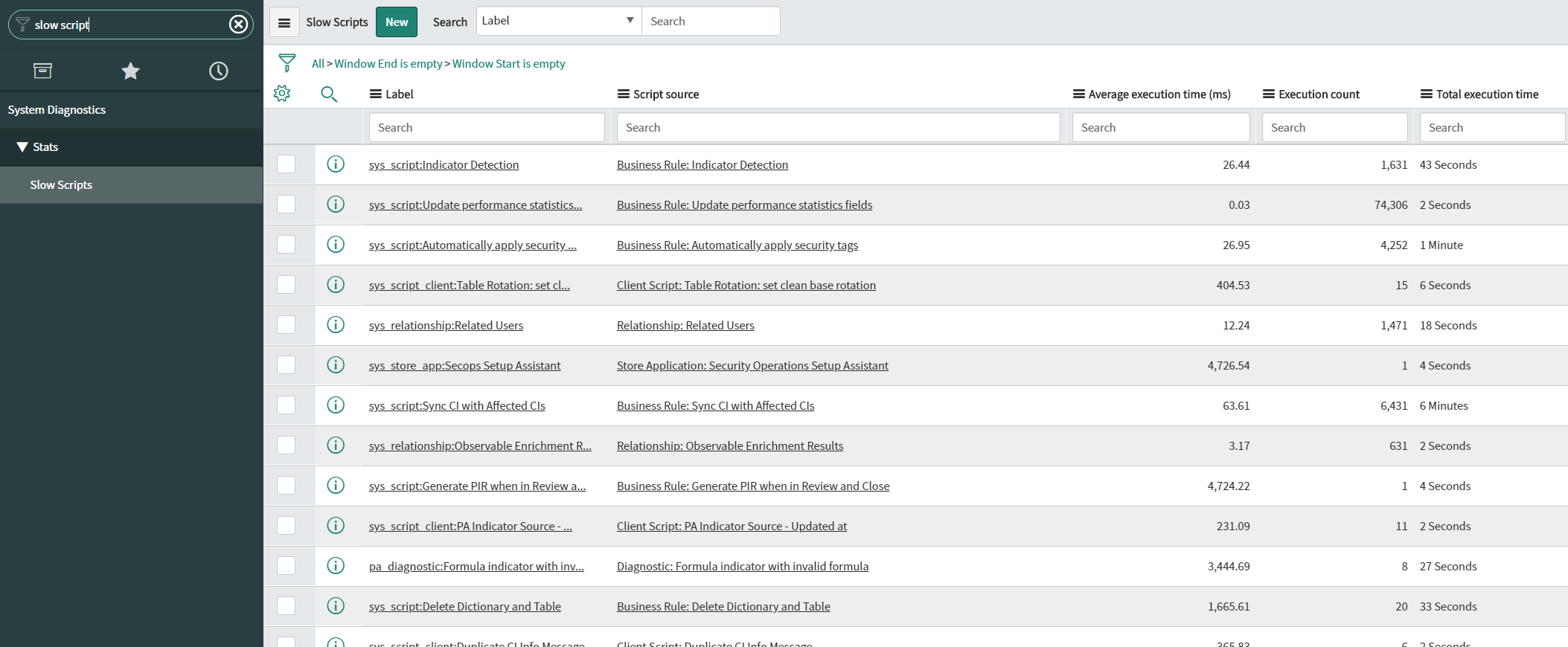Open the Total execution time column menu
1568x647 pixels.
[x=1427, y=94]
